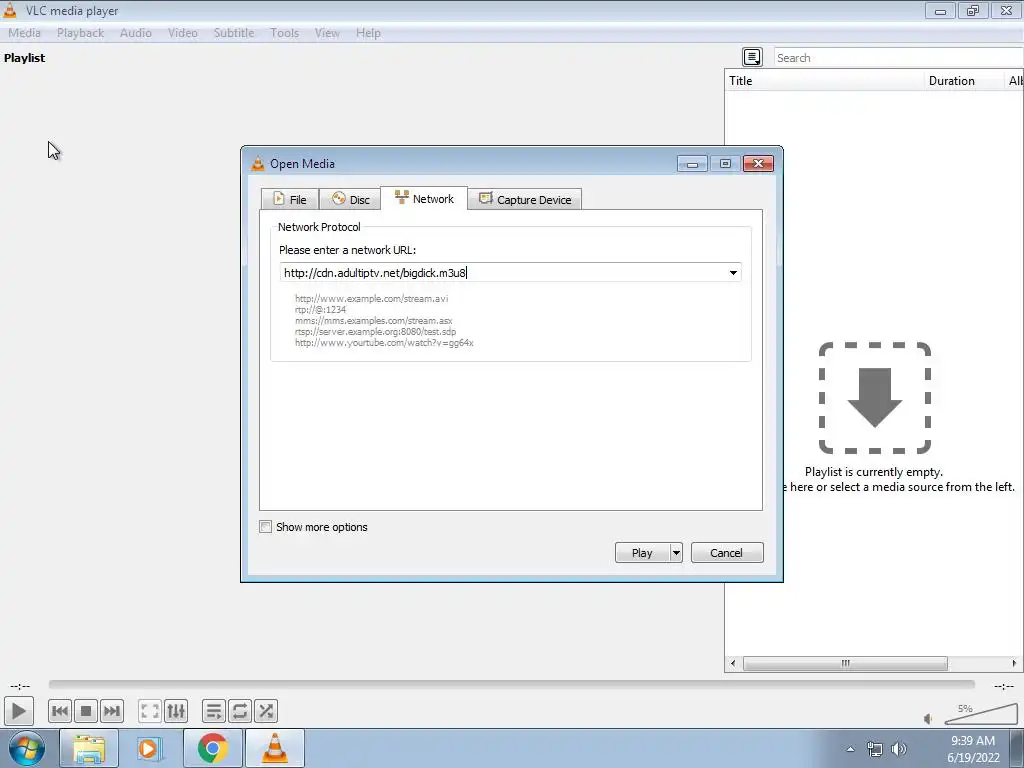Expand the network URL history dropdown
This screenshot has height=768, width=1024.
[733, 272]
